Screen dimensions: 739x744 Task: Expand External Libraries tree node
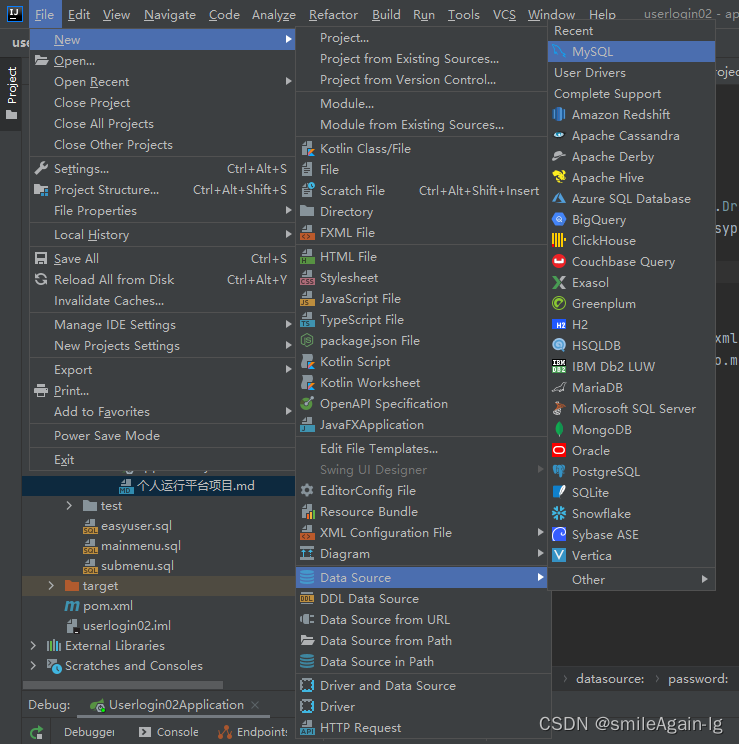[33, 645]
